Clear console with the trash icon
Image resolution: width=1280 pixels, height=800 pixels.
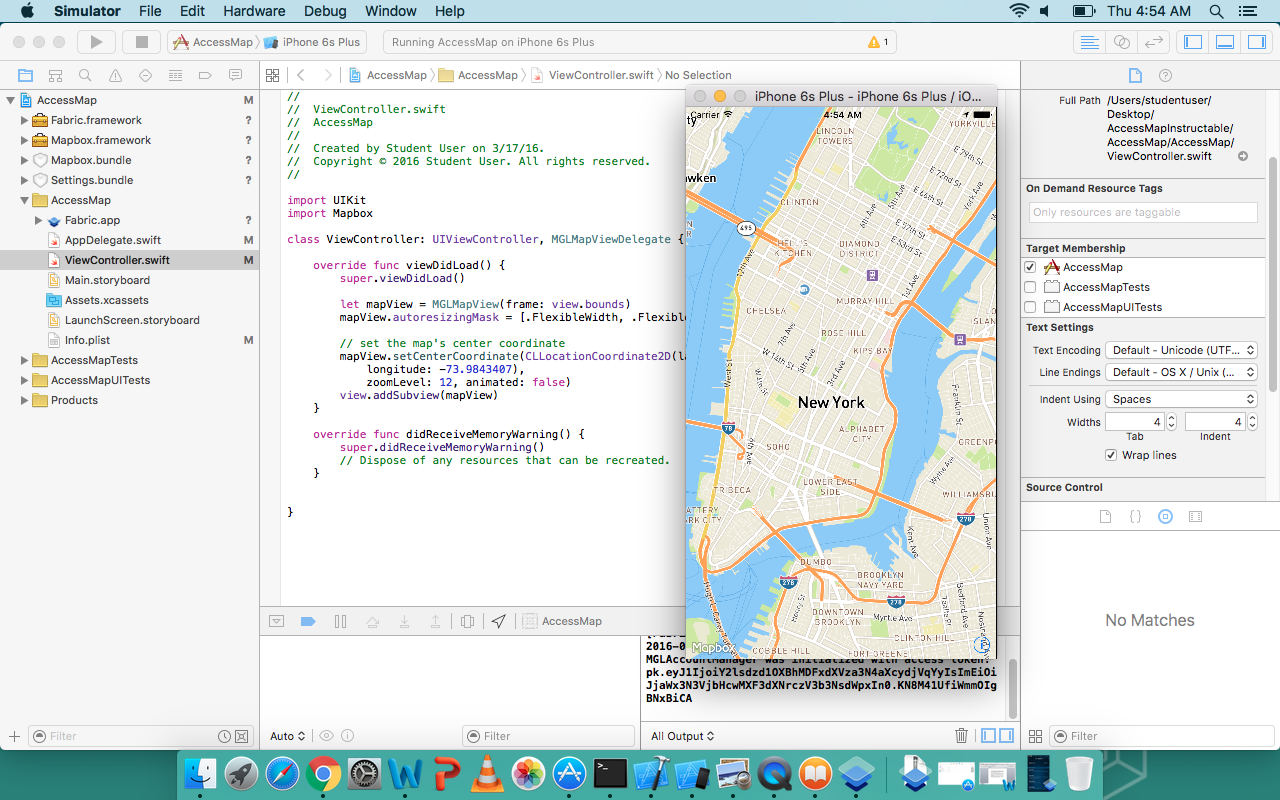(961, 736)
